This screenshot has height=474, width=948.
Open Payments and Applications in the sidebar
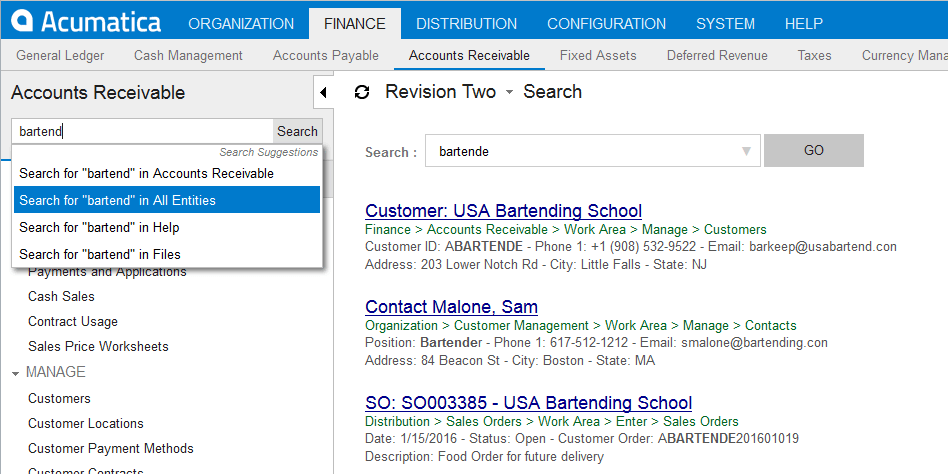[107, 272]
